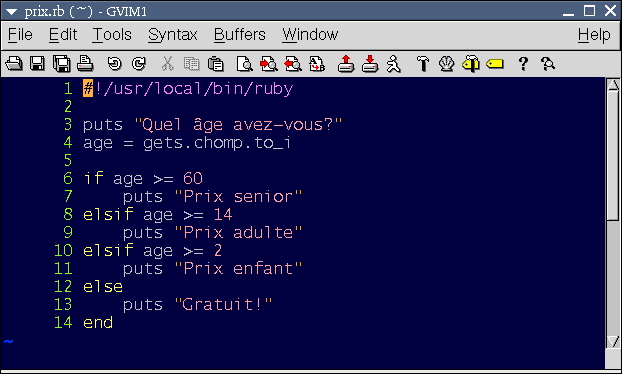The height and width of the screenshot is (374, 622).
Task: Jump to tag with the yellow tag icon
Action: click(495, 63)
